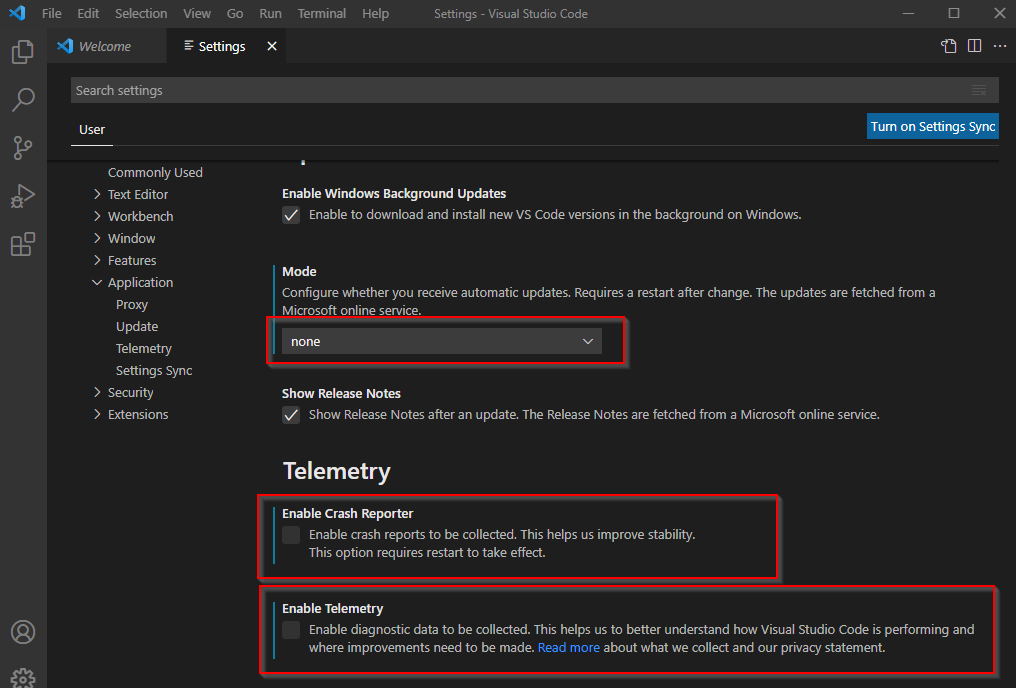
Task: Click Turn on Settings Sync button
Action: pos(932,126)
